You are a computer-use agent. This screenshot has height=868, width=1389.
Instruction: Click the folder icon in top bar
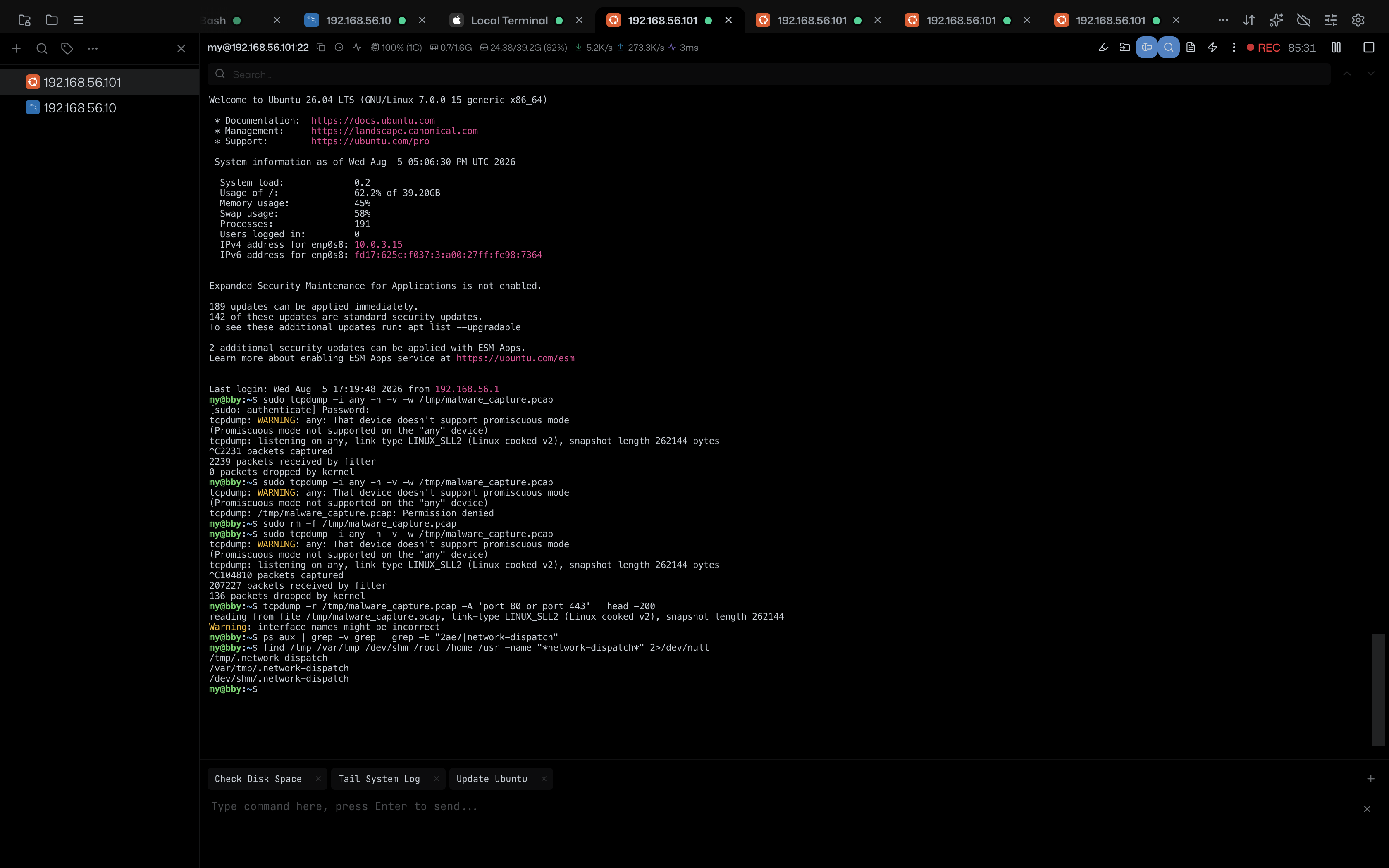pyautogui.click(x=52, y=20)
